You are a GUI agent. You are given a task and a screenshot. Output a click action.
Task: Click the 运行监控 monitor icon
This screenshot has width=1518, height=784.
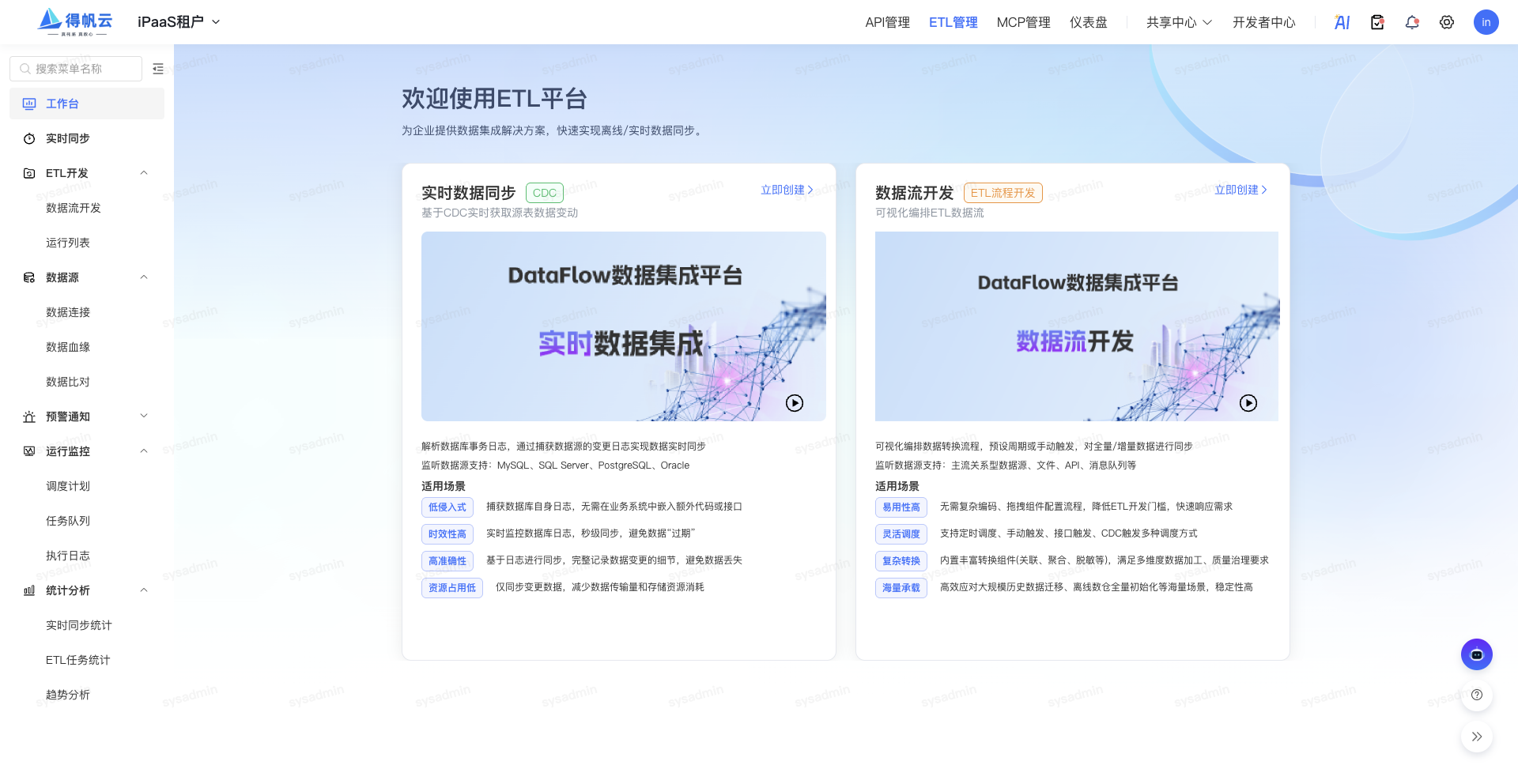(29, 451)
